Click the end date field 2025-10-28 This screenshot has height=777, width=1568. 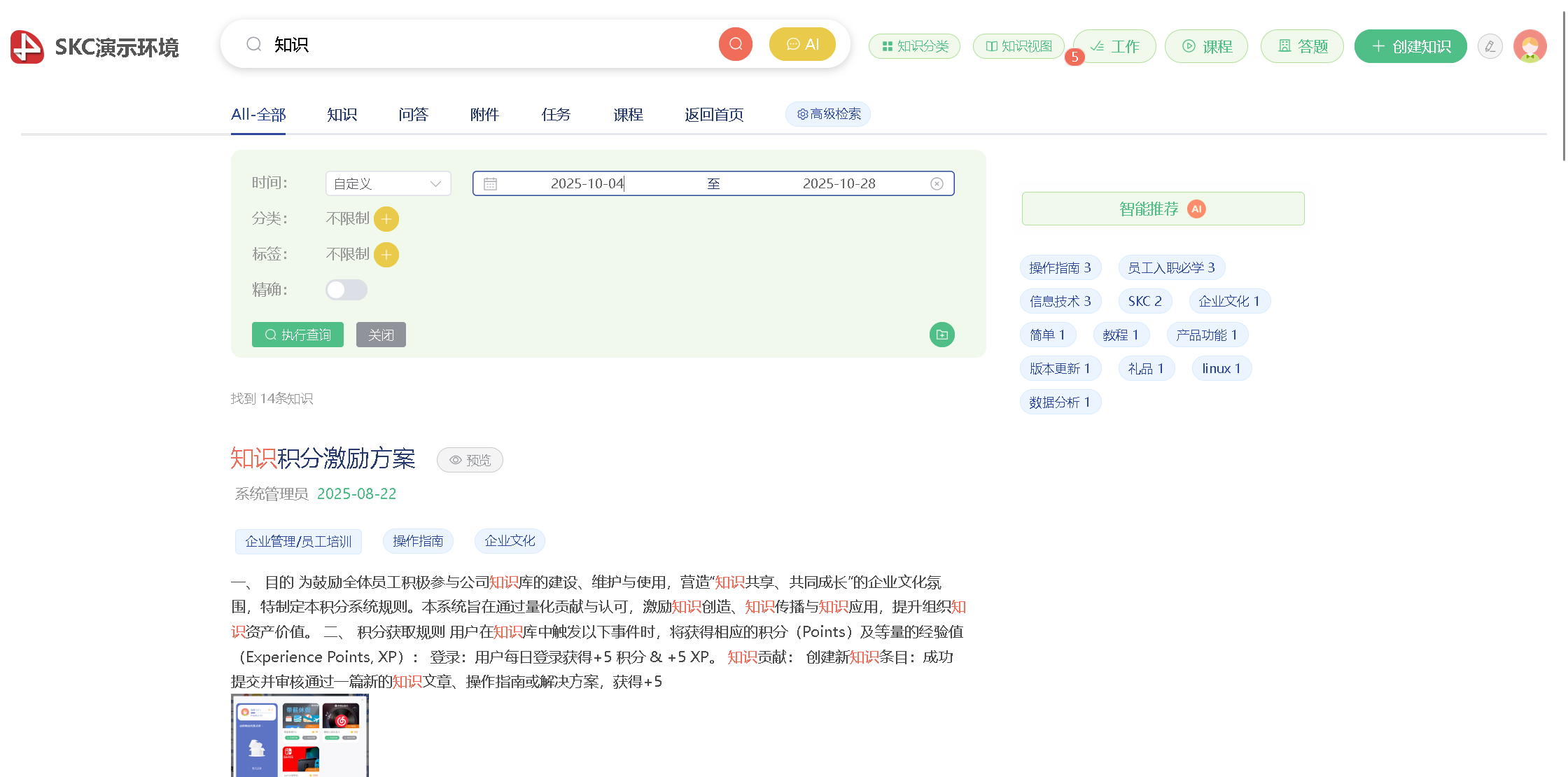[x=839, y=183]
